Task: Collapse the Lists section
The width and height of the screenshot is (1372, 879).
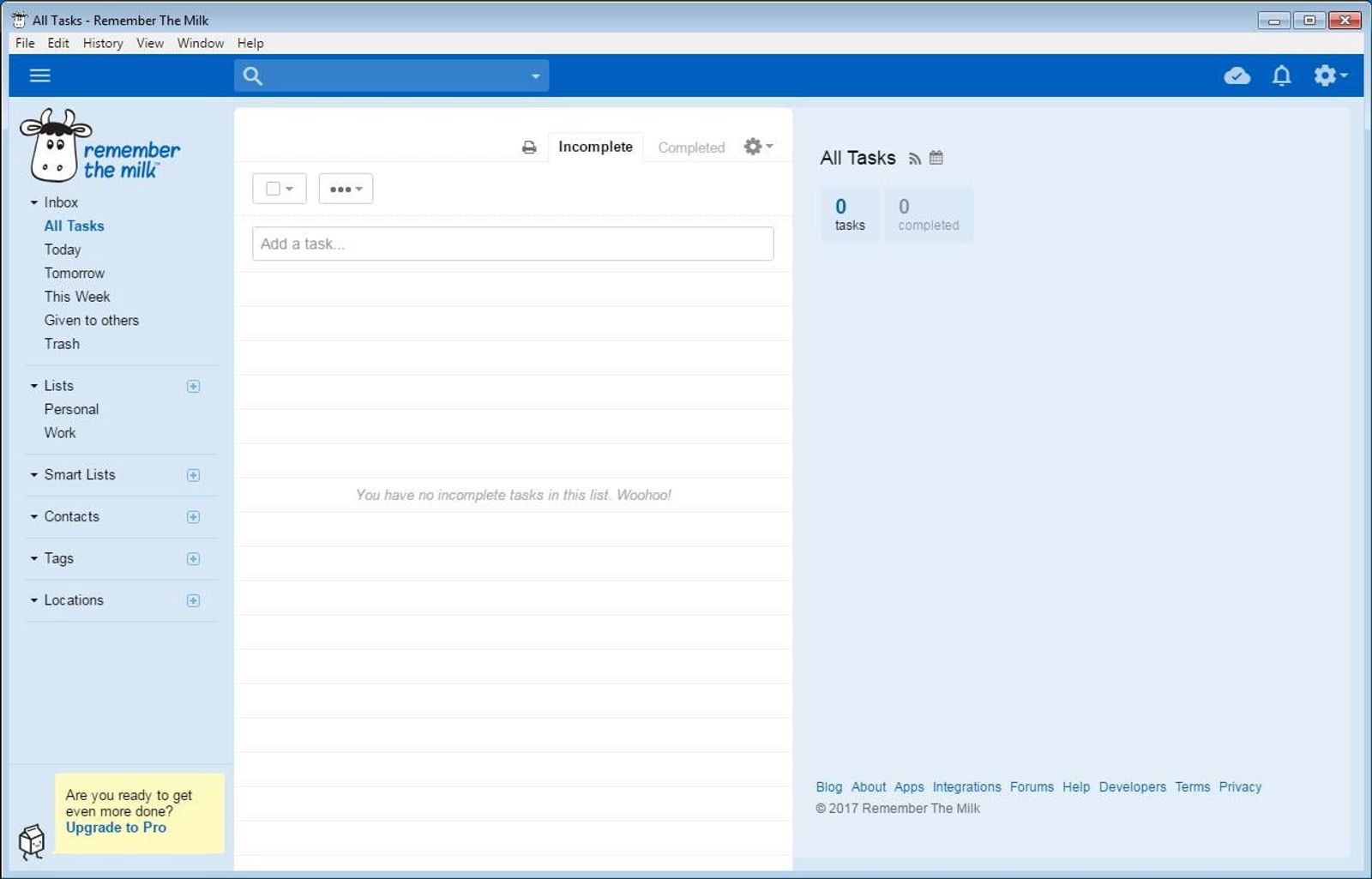Action: pyautogui.click(x=34, y=387)
